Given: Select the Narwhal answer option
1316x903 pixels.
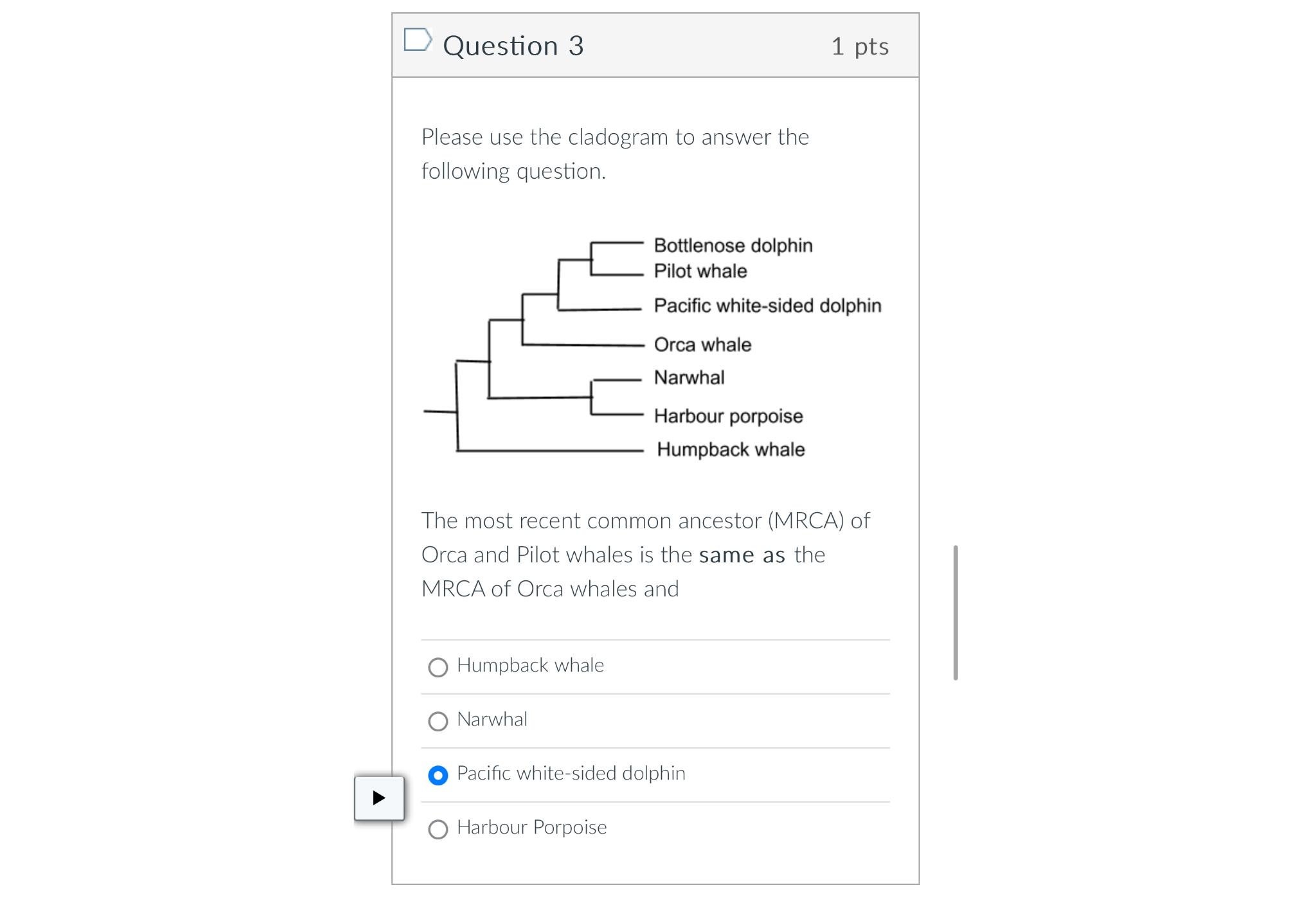Looking at the screenshot, I should click(x=439, y=721).
